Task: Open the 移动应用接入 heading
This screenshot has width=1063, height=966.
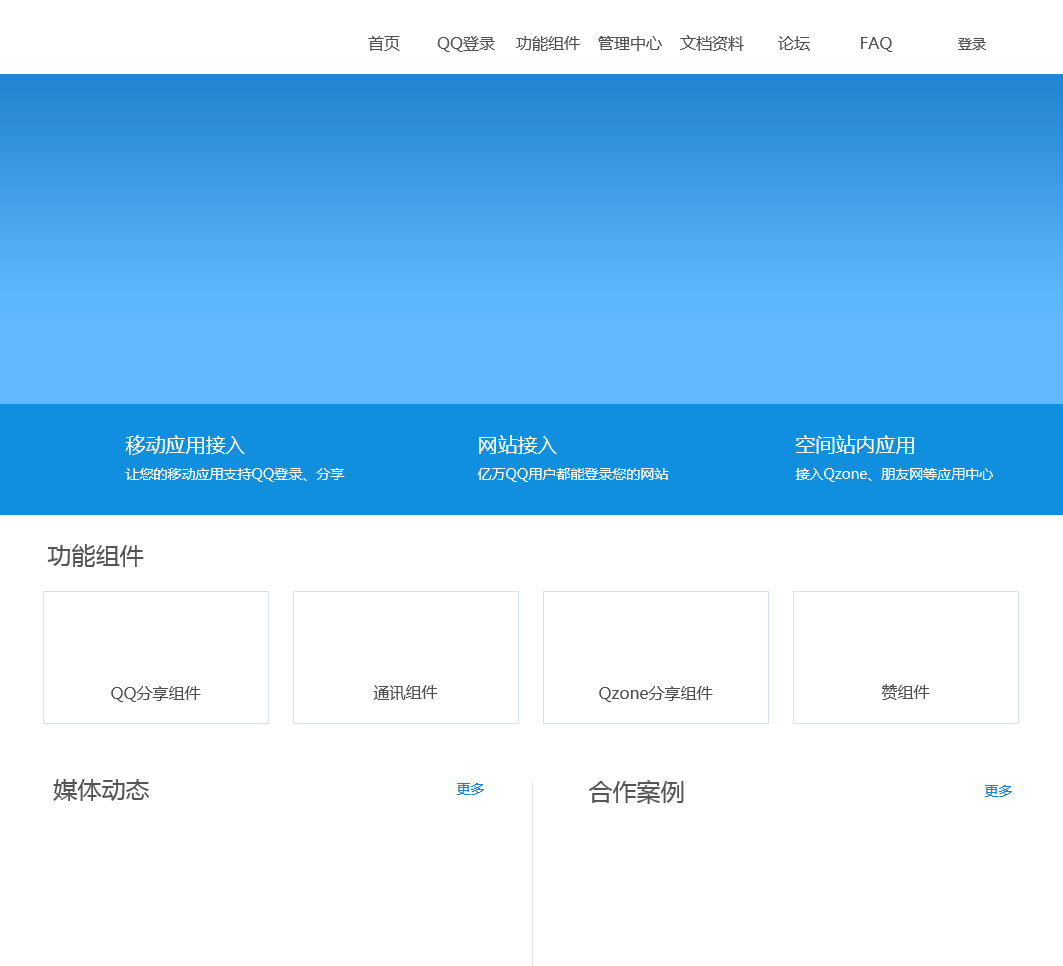Action: [185, 445]
